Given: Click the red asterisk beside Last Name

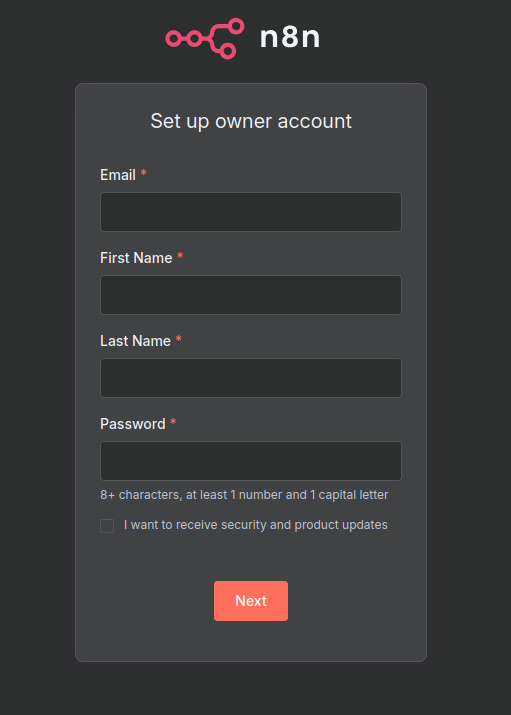Looking at the screenshot, I should tap(179, 339).
